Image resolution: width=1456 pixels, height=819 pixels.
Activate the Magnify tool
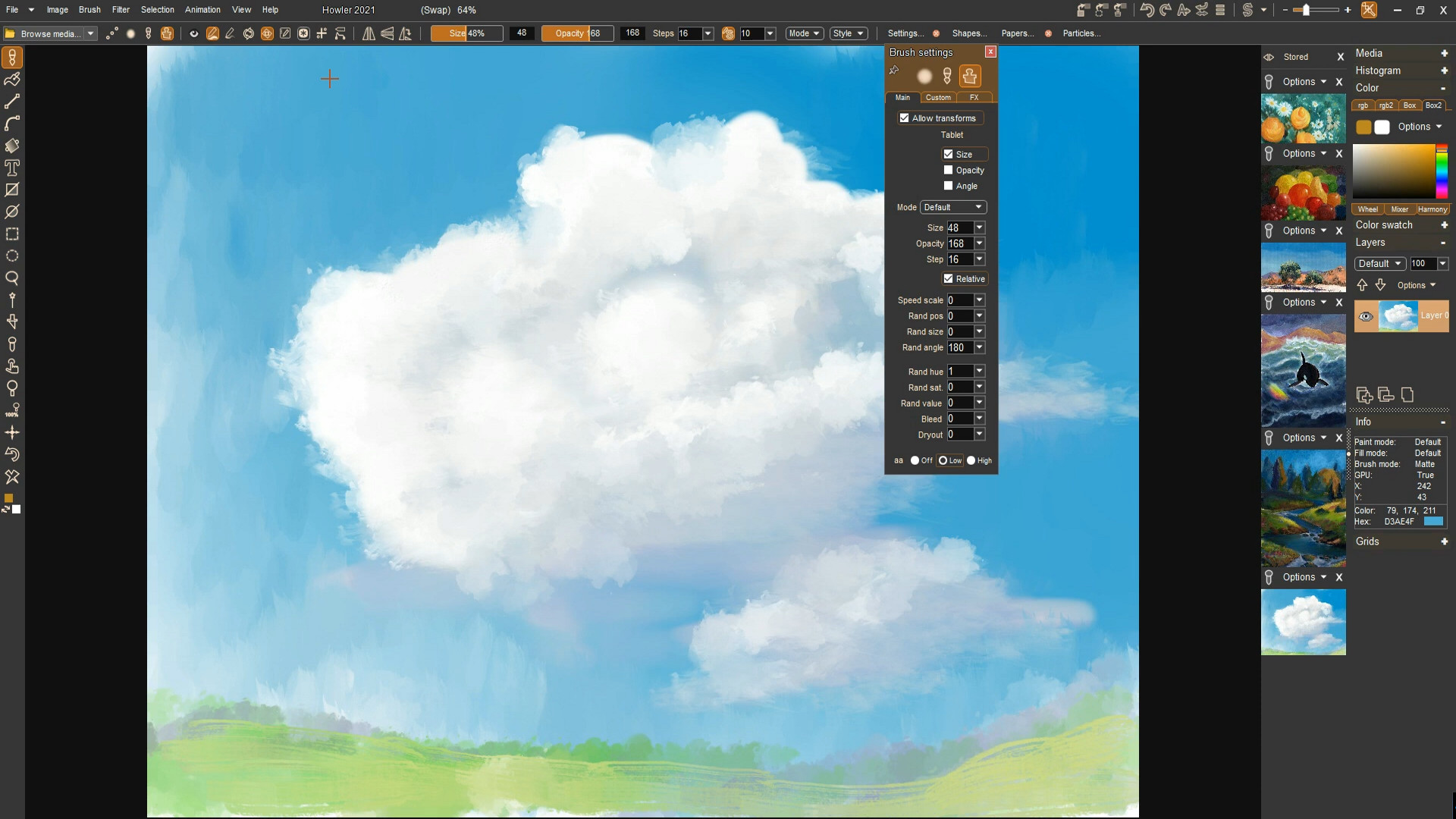(x=12, y=278)
